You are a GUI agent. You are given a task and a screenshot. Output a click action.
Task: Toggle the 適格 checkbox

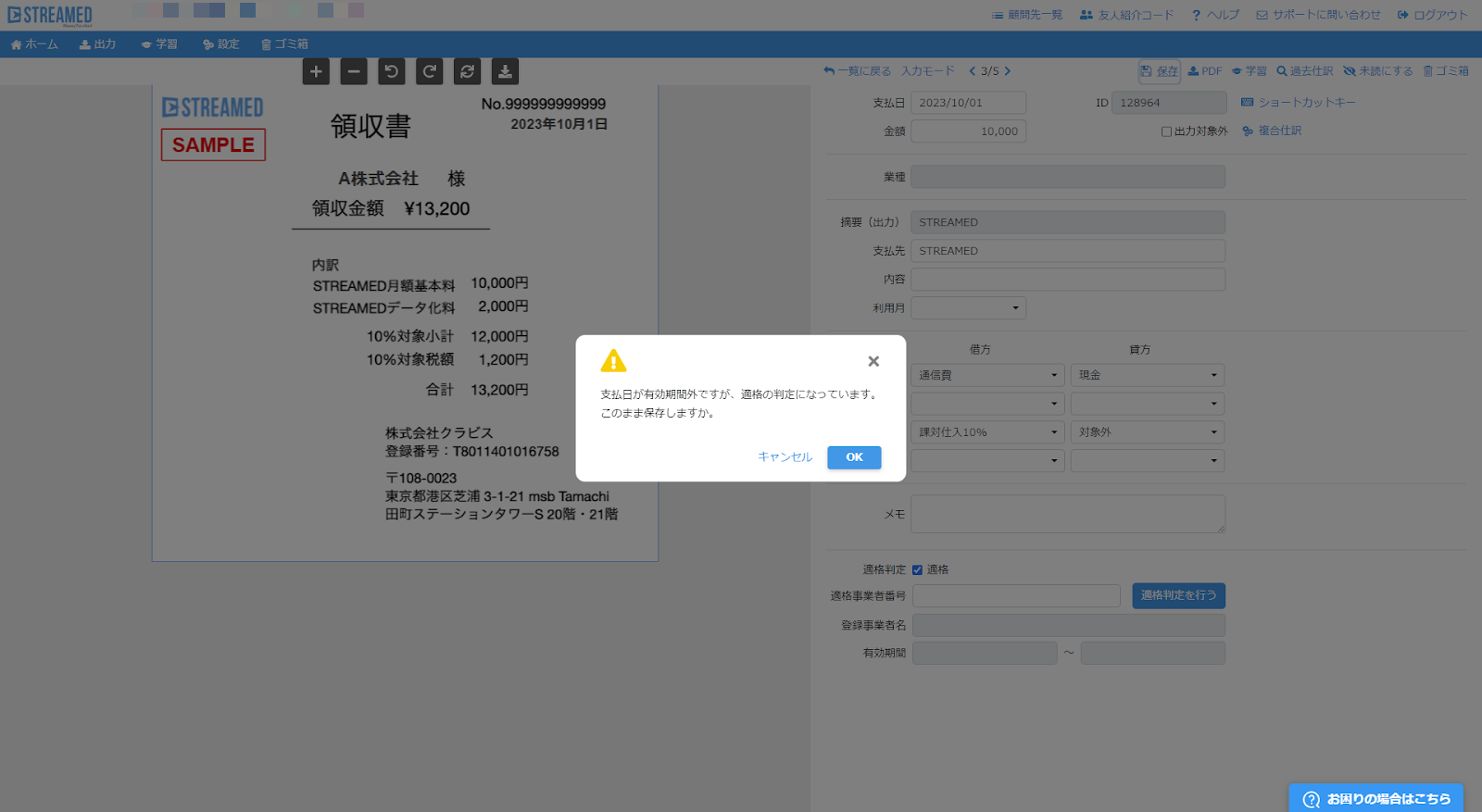[917, 570]
